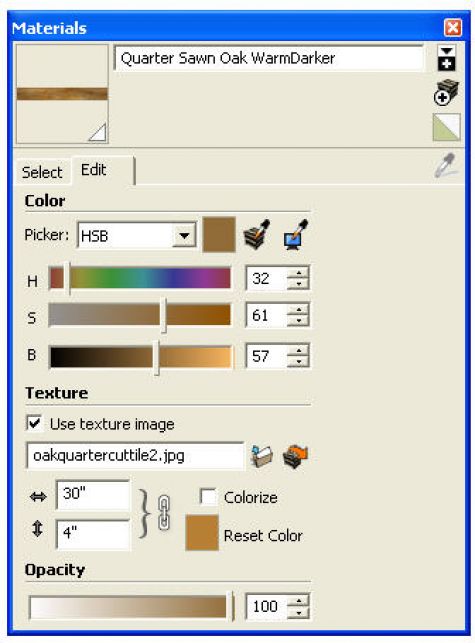This screenshot has width=475, height=643.
Task: Click the Reset Color swatch
Action: click(202, 532)
